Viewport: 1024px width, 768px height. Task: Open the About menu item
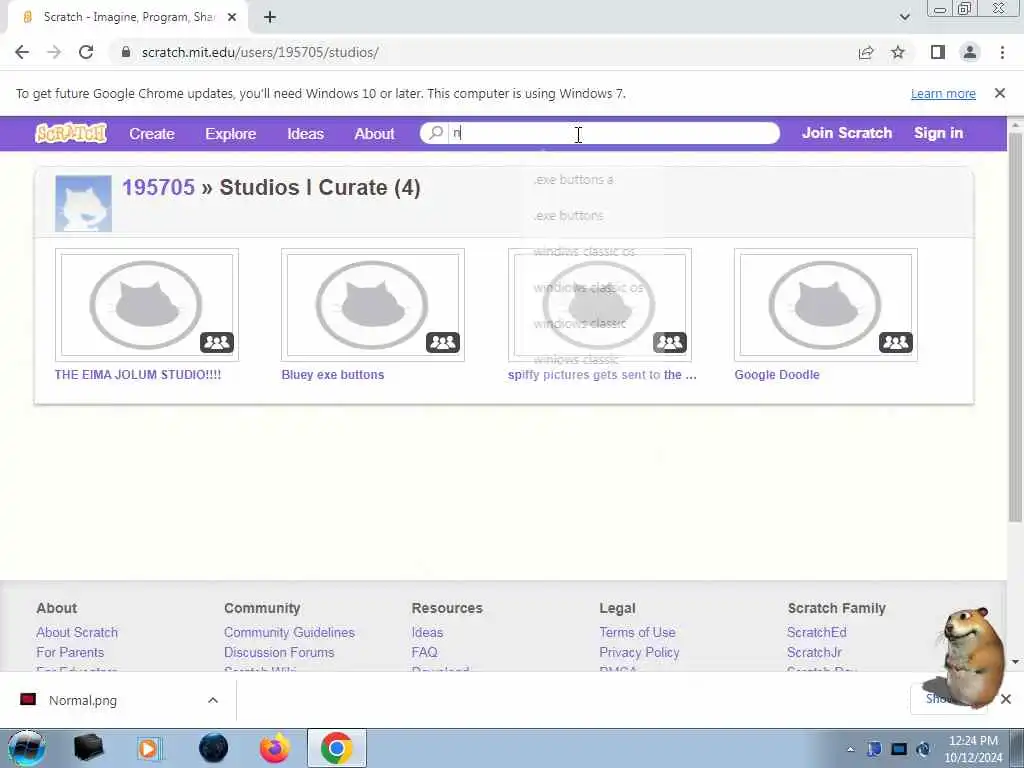click(374, 134)
